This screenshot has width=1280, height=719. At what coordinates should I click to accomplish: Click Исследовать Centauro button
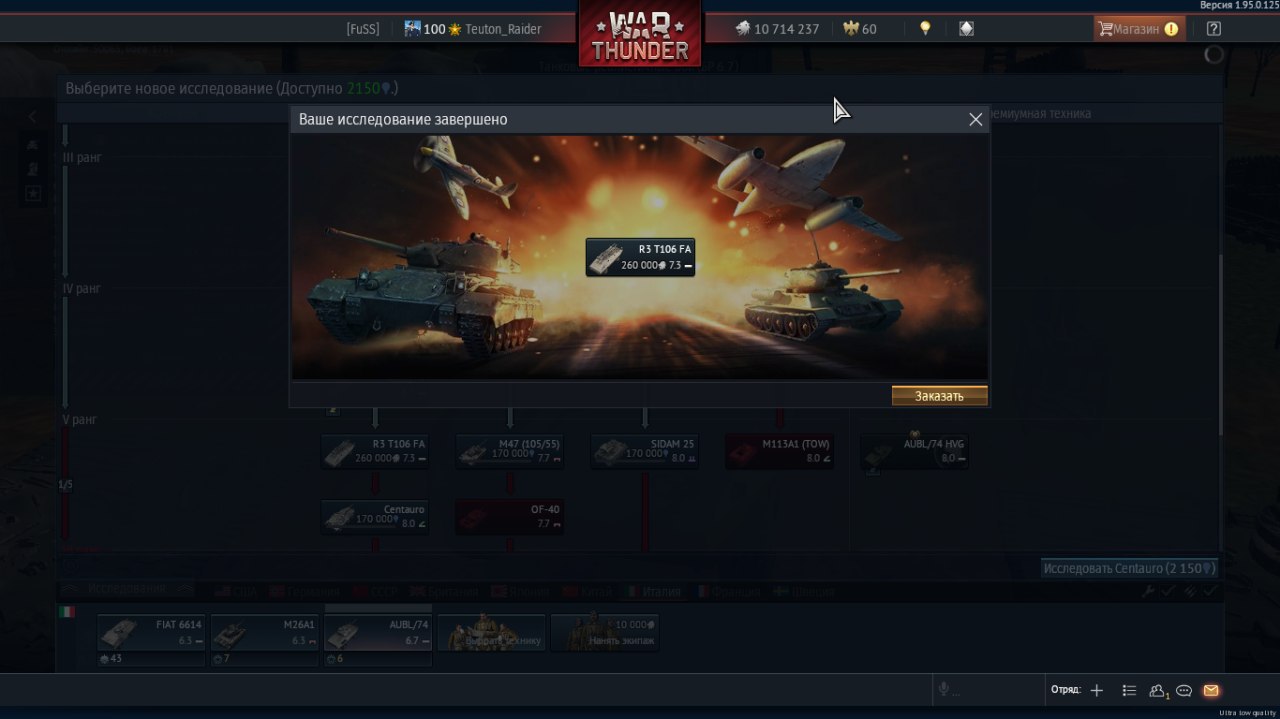[x=1129, y=568]
